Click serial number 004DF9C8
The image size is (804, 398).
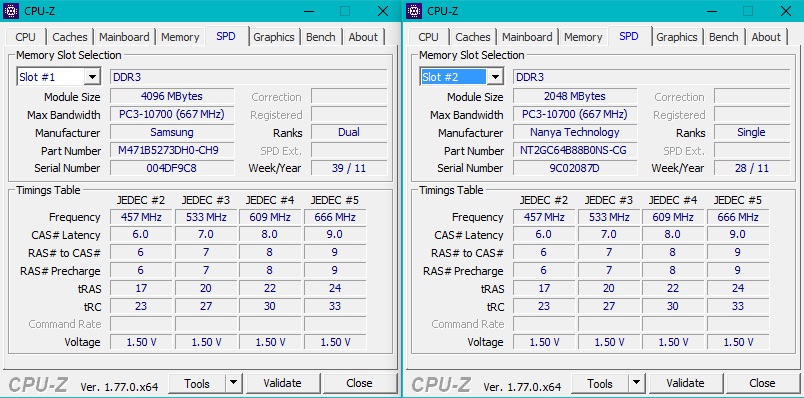[x=172, y=168]
